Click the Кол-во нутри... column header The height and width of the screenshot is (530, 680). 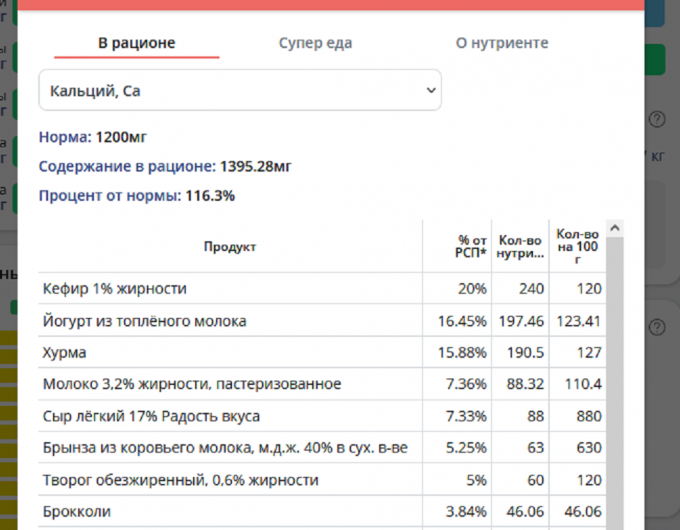tap(520, 246)
